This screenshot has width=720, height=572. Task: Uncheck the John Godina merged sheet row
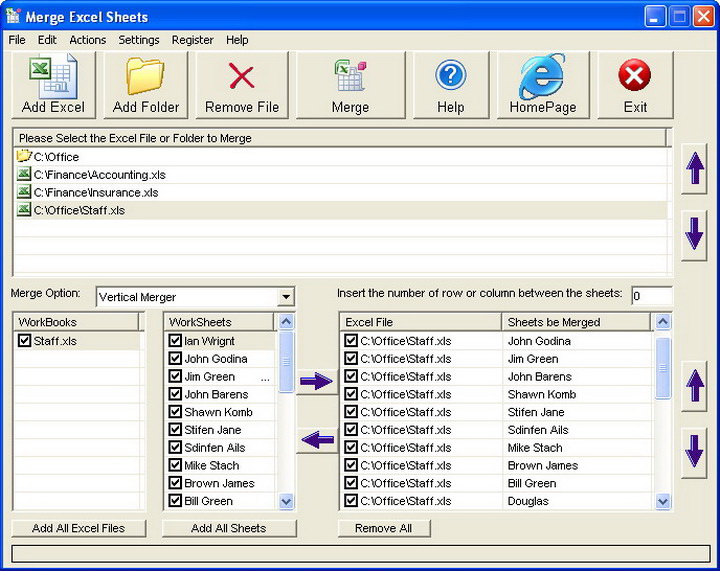tap(351, 341)
